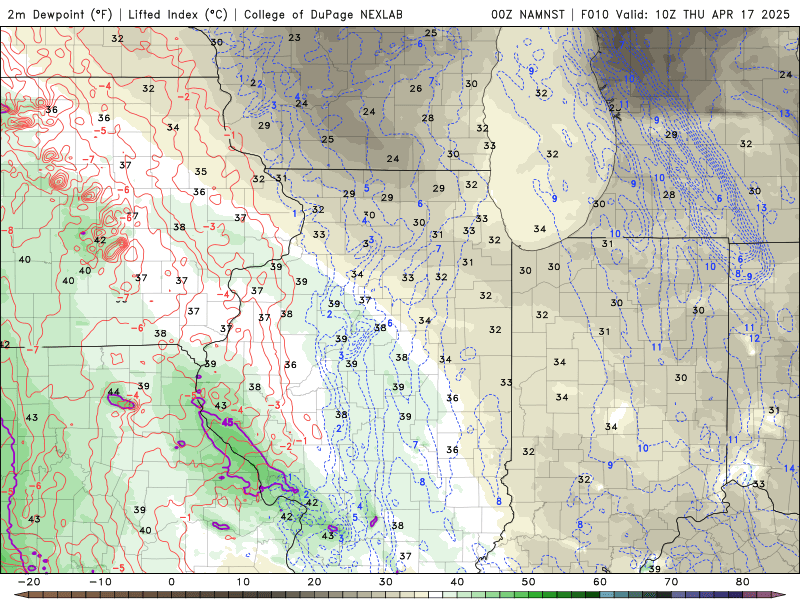Viewport: 800px width, 600px height.
Task: Click the "2m Dewpoint (°F)" title text
Action: pyautogui.click(x=60, y=14)
